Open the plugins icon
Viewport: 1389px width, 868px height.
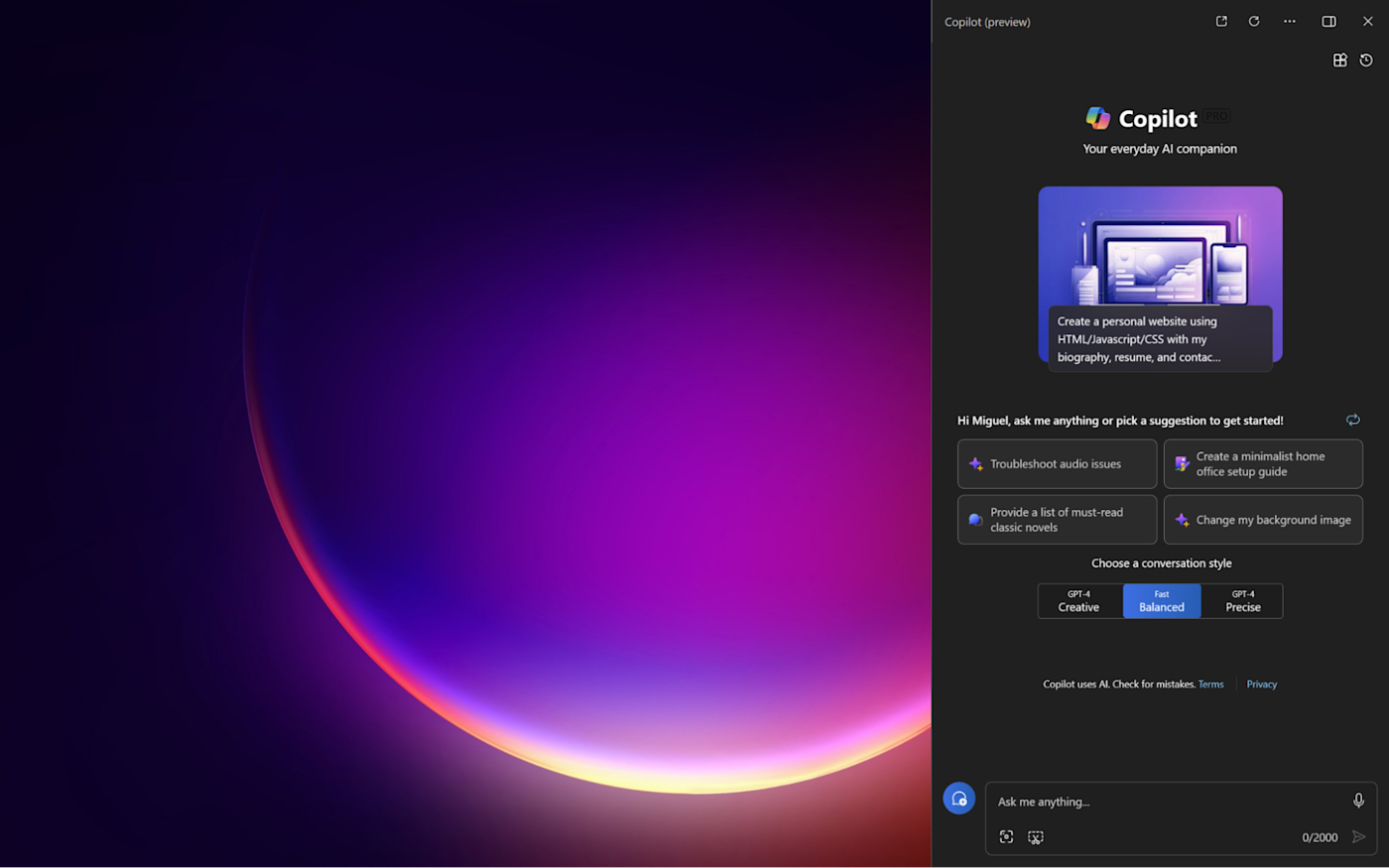pyautogui.click(x=1339, y=61)
